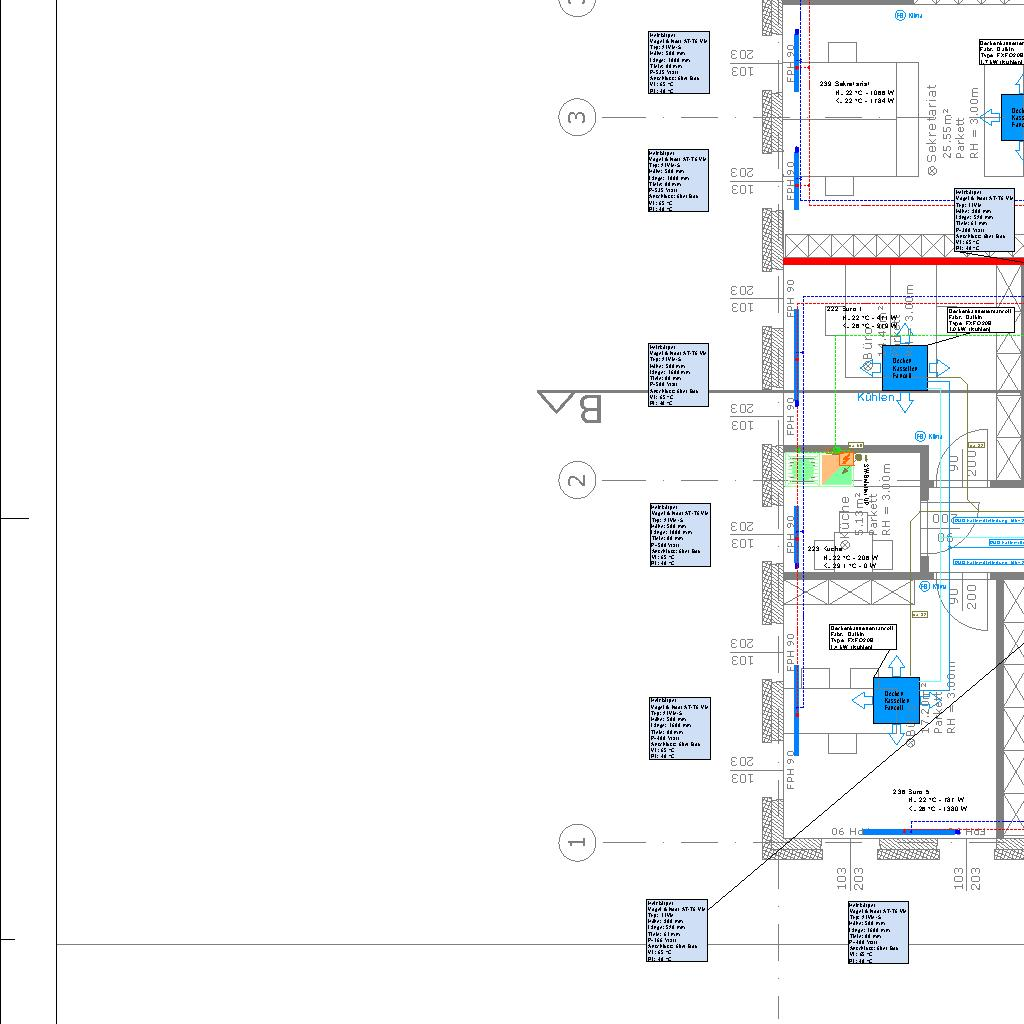Select the section marker B triangle

pos(554,404)
